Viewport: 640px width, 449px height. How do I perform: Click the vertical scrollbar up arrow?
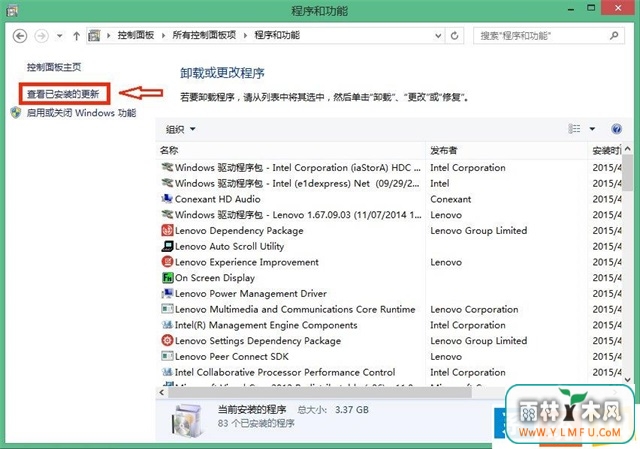627,149
